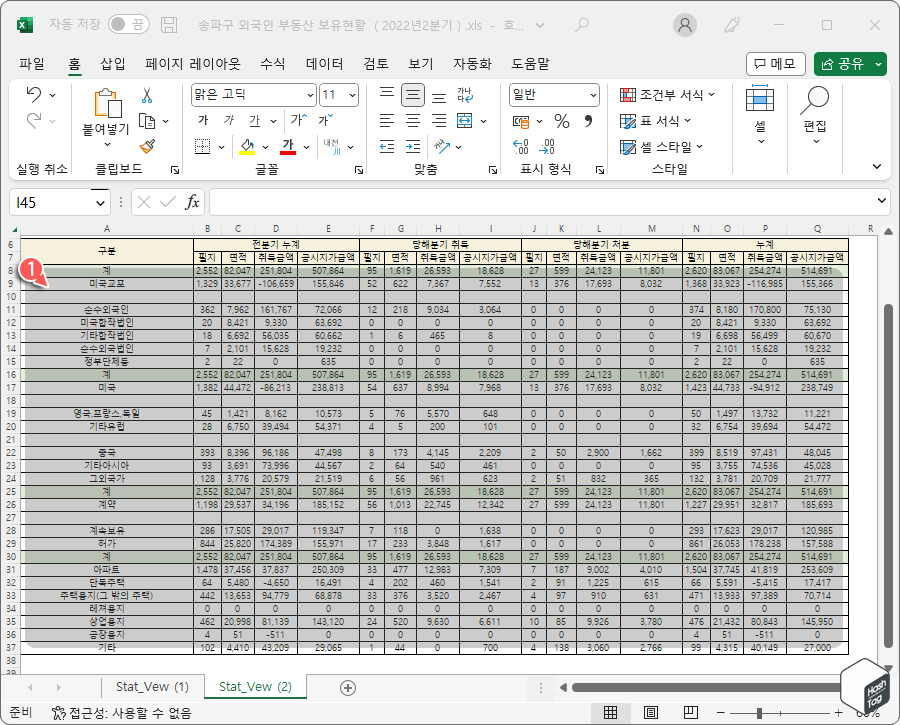The image size is (900, 725).
Task: Increase decimal places
Action: pos(521,147)
